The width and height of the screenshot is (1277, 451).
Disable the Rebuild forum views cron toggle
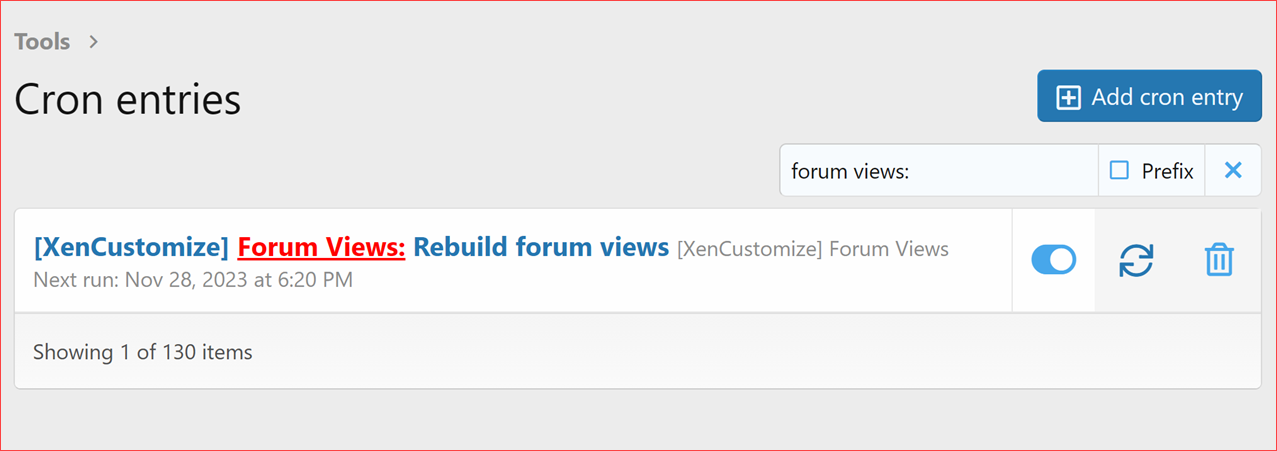click(1053, 260)
